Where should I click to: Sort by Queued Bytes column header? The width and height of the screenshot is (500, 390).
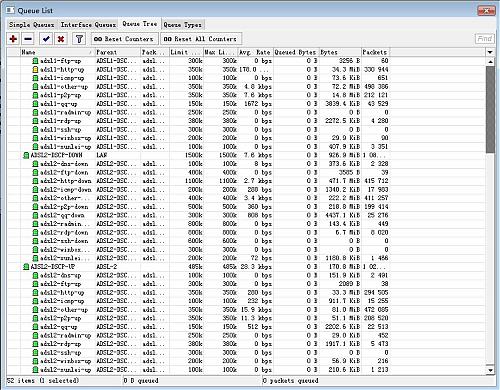click(x=296, y=52)
